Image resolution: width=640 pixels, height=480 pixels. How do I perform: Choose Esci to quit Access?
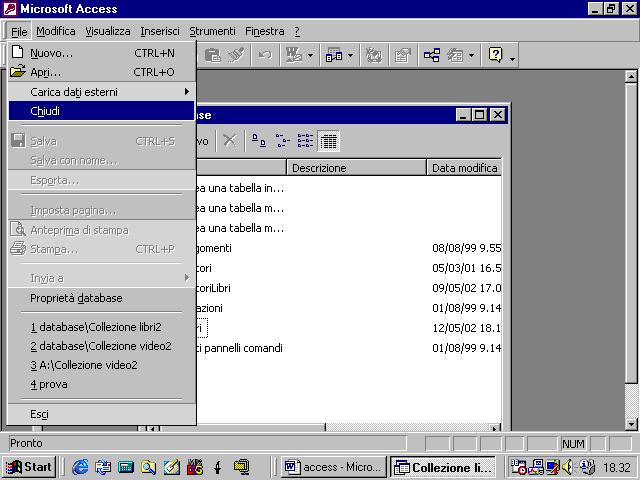point(101,414)
